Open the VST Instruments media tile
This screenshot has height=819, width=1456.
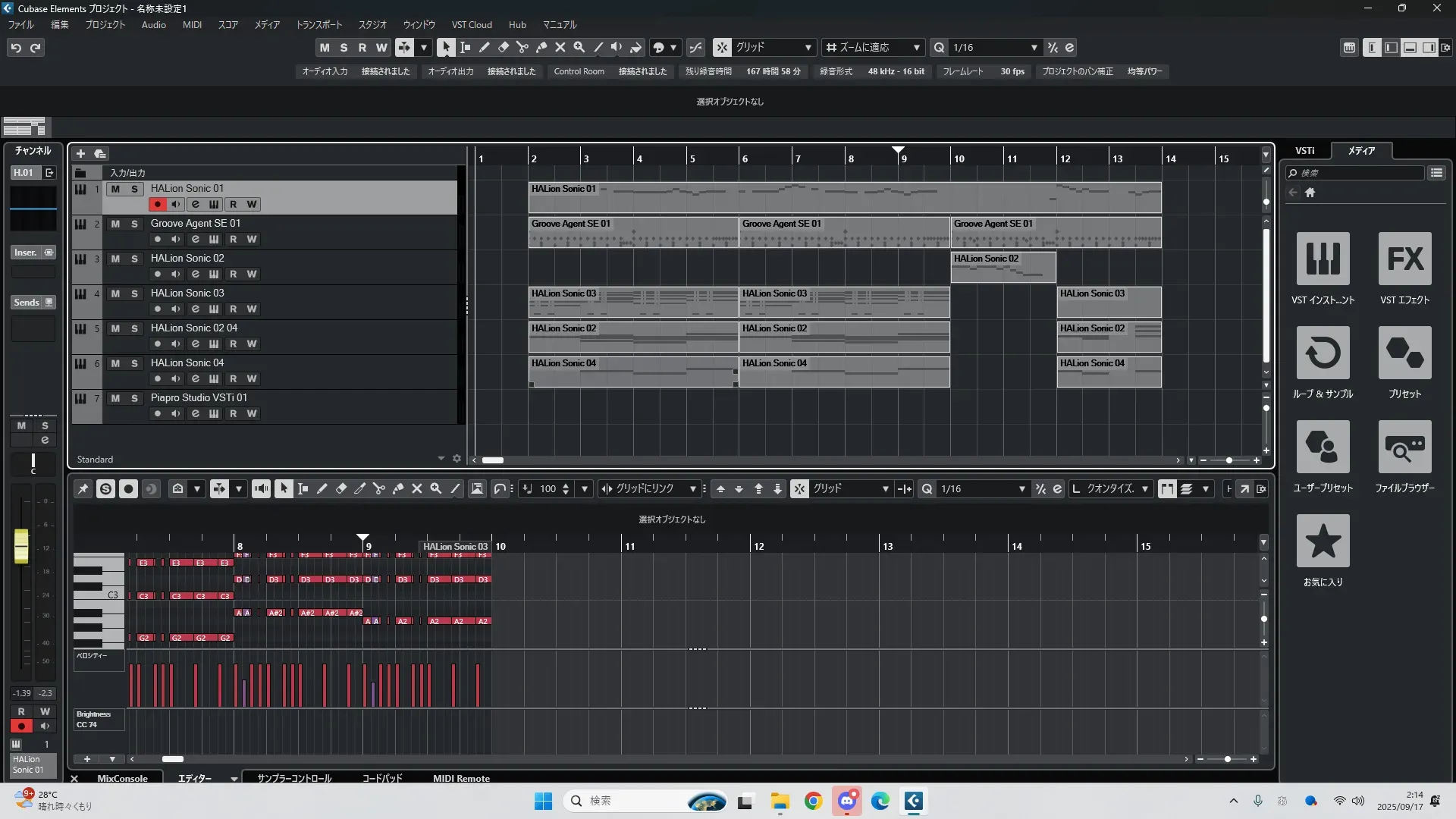(1323, 259)
